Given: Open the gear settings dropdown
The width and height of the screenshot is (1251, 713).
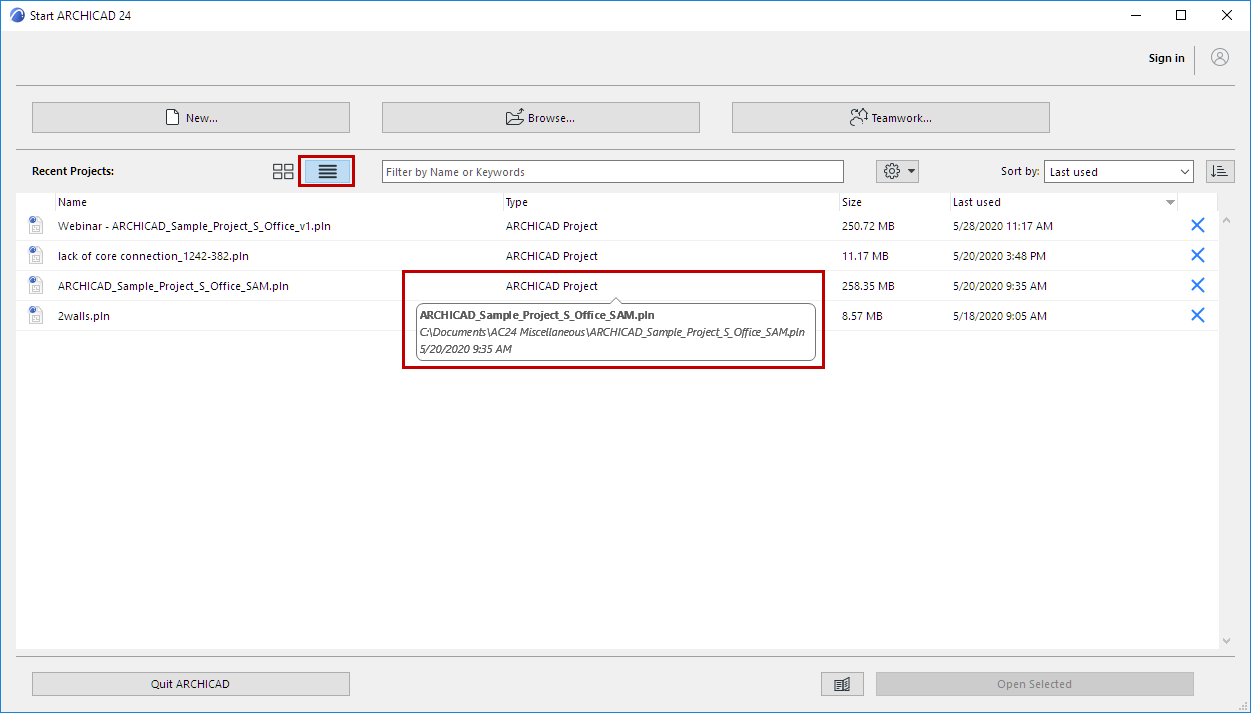Looking at the screenshot, I should tap(897, 172).
